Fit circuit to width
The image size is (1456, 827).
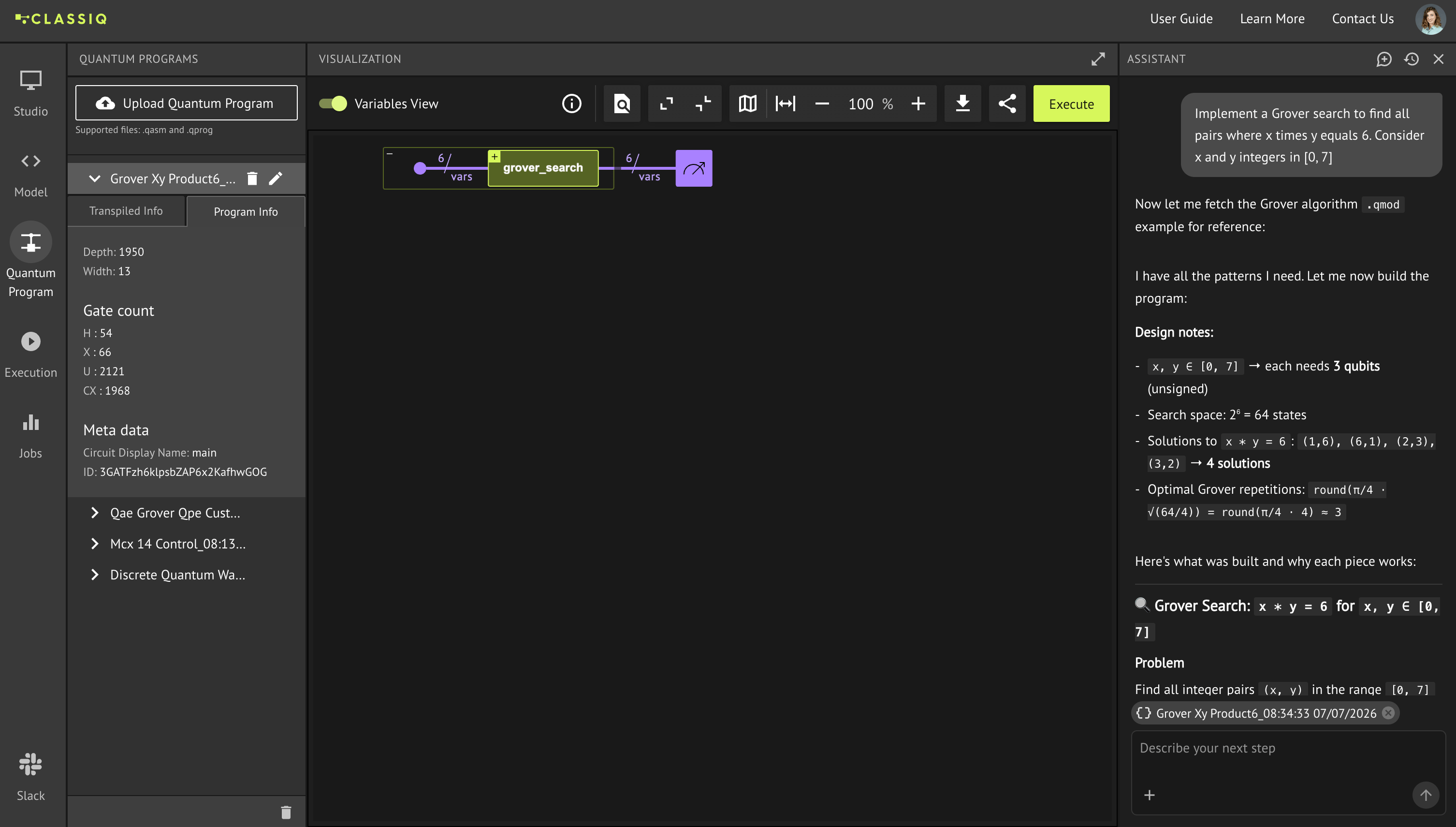(x=786, y=103)
